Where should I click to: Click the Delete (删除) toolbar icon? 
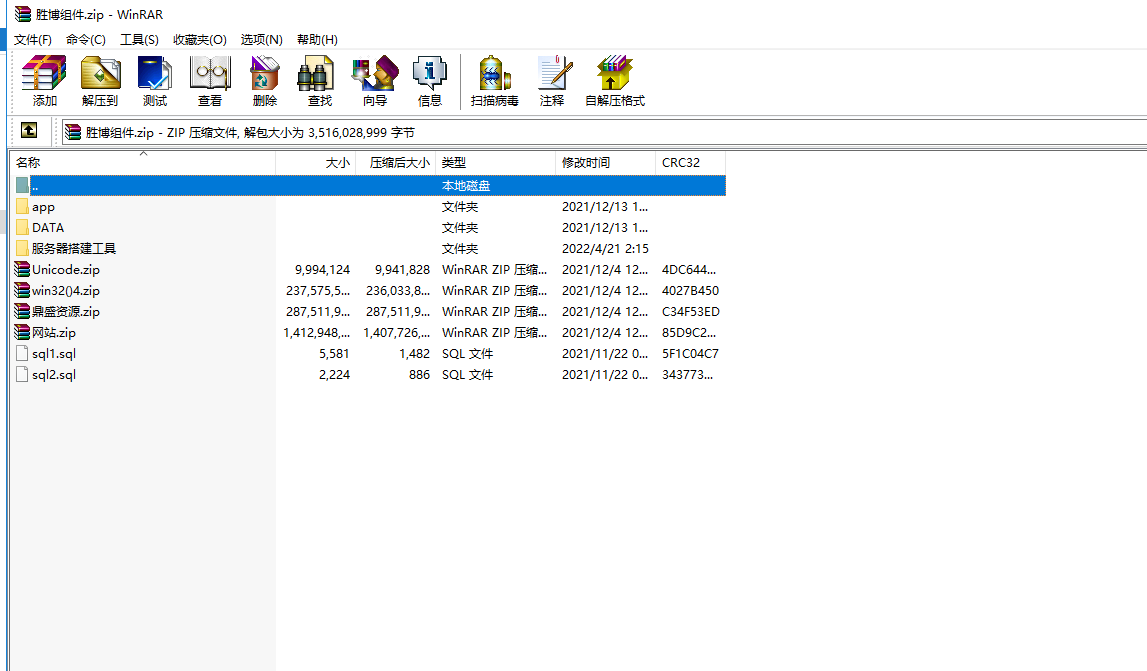265,80
